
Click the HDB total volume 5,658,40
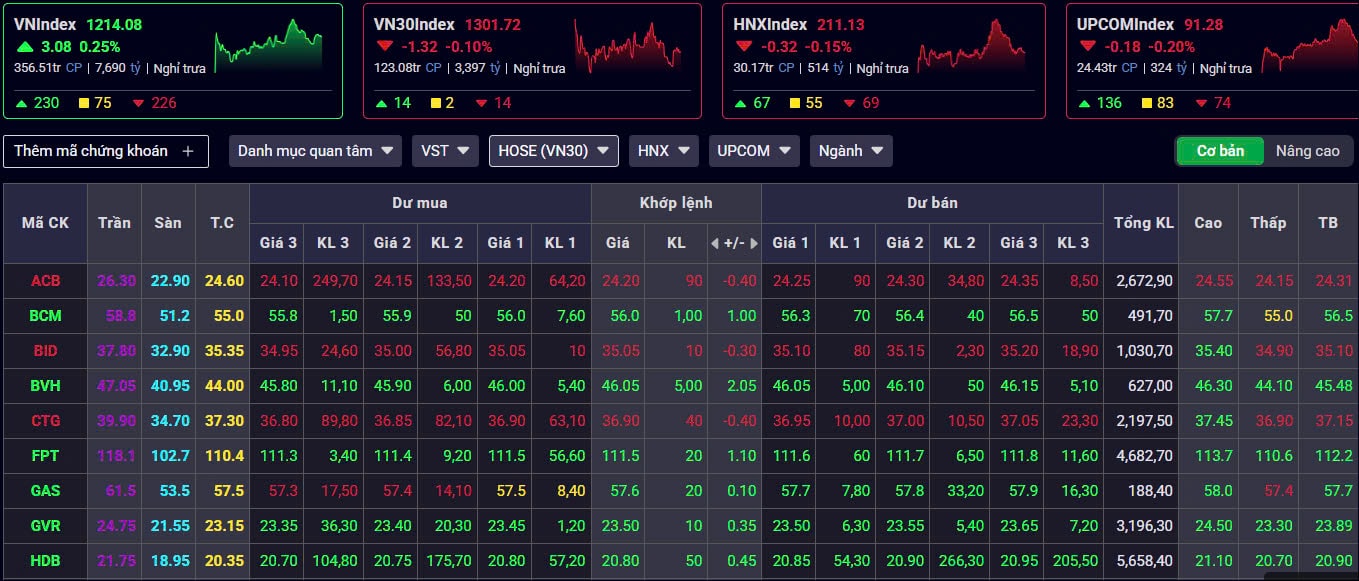pos(1145,561)
